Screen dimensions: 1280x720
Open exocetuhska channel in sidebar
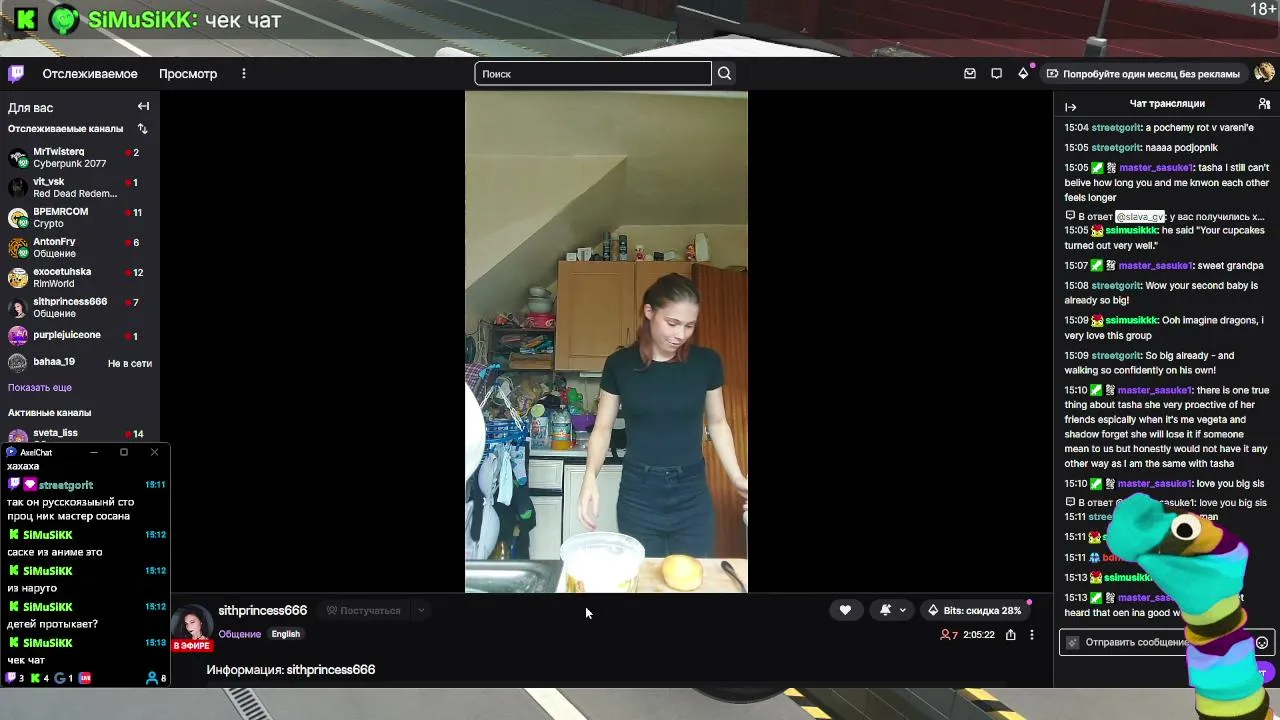point(80,277)
